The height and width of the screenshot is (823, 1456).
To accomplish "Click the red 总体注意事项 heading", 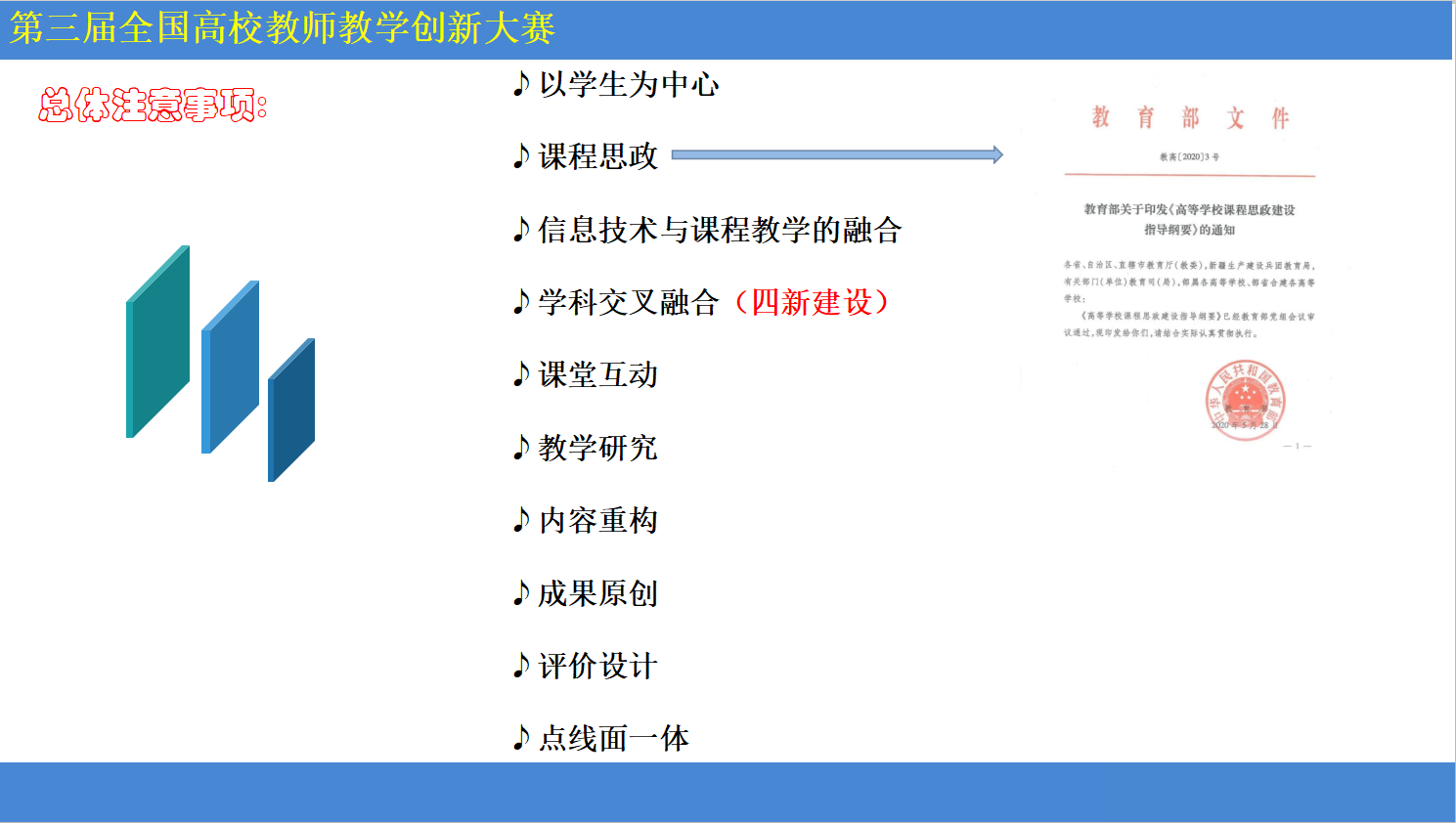I will click(153, 106).
